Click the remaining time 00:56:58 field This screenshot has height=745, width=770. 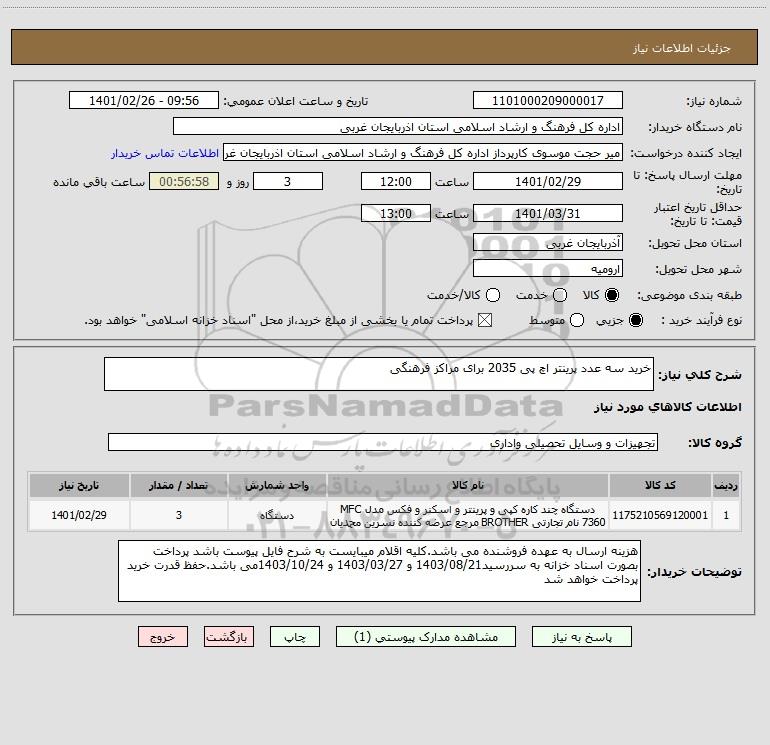[x=184, y=181]
